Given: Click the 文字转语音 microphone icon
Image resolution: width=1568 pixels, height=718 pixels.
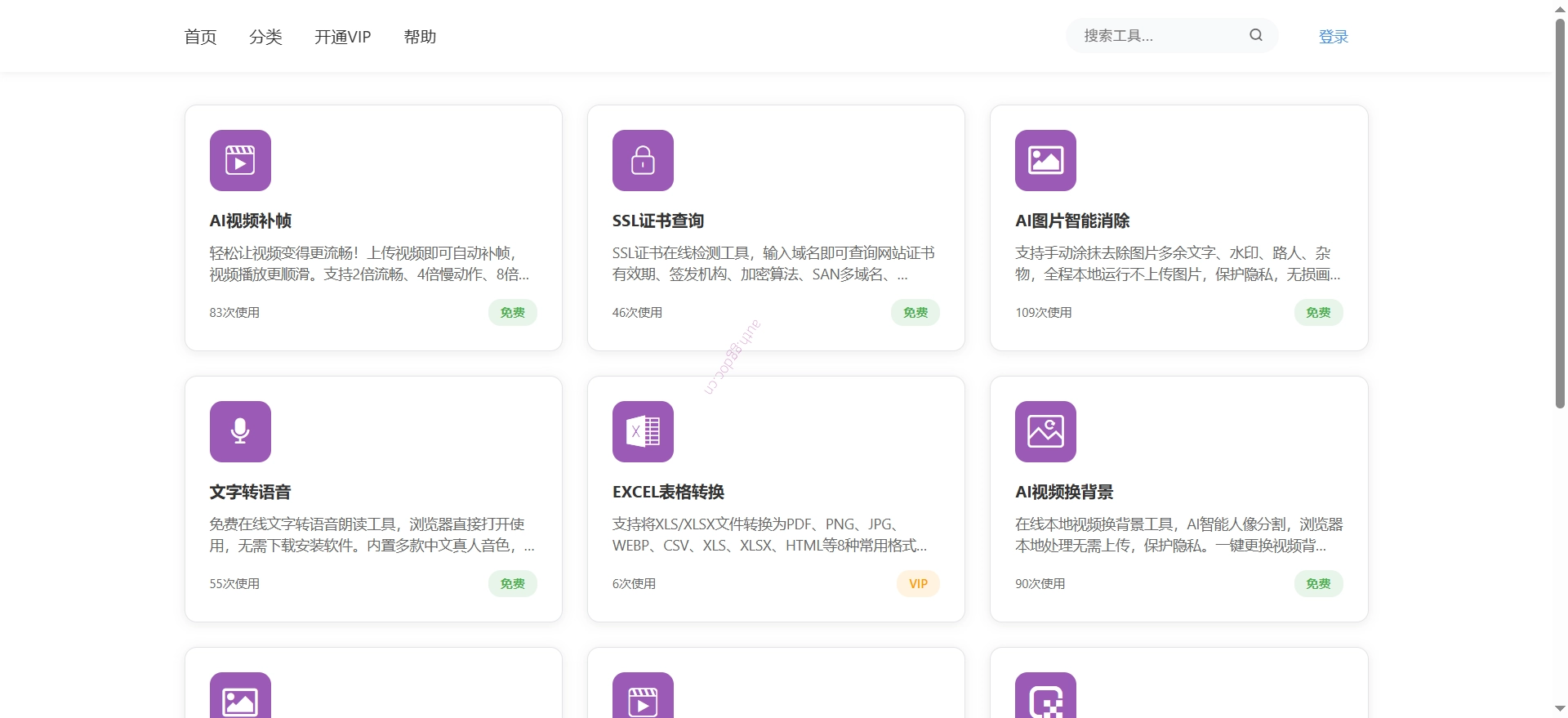Looking at the screenshot, I should pyautogui.click(x=240, y=431).
